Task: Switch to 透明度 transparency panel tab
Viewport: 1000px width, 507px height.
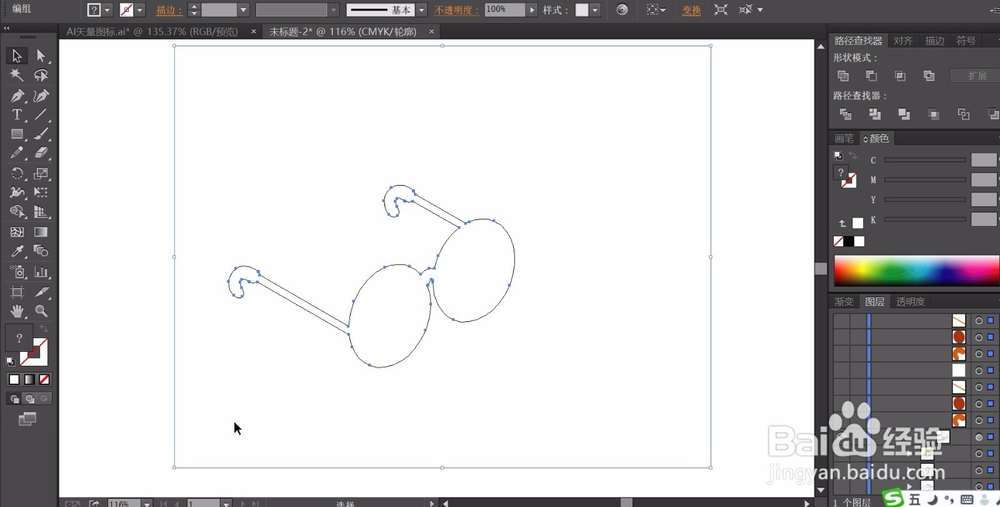Action: [910, 302]
